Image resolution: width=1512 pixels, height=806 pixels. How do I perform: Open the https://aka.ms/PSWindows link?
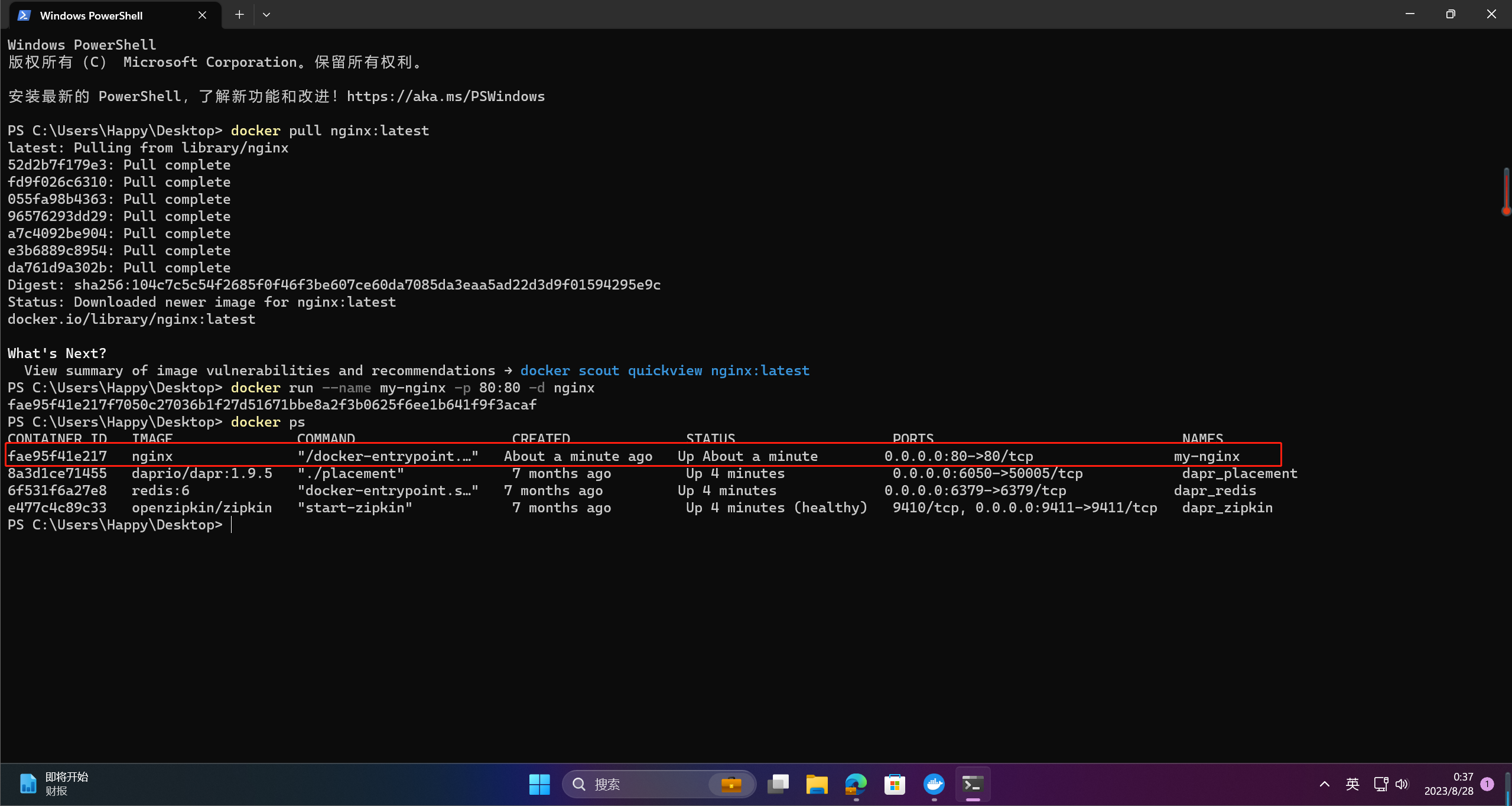tap(446, 96)
